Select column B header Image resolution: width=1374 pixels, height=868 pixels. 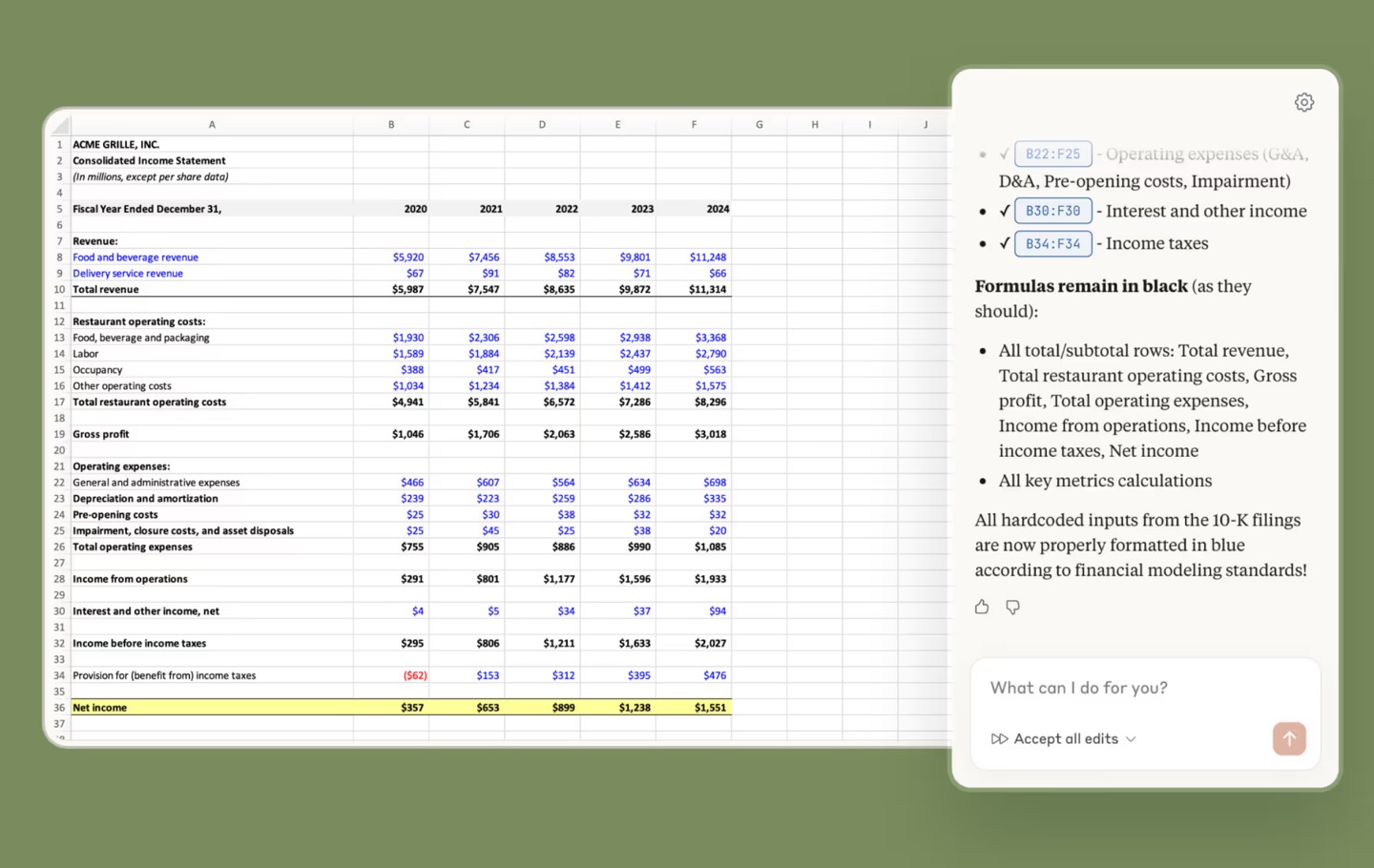click(390, 125)
